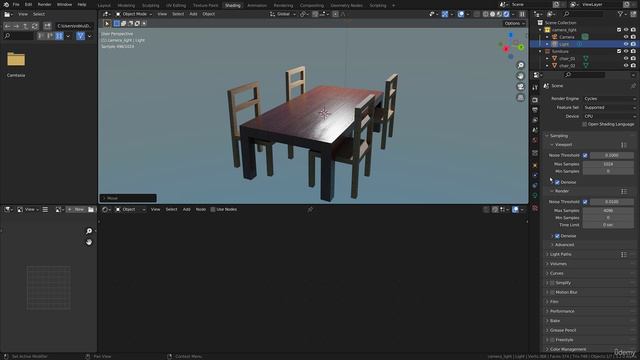The height and width of the screenshot is (360, 640).
Task: Open the Render menu
Action: (x=44, y=4)
